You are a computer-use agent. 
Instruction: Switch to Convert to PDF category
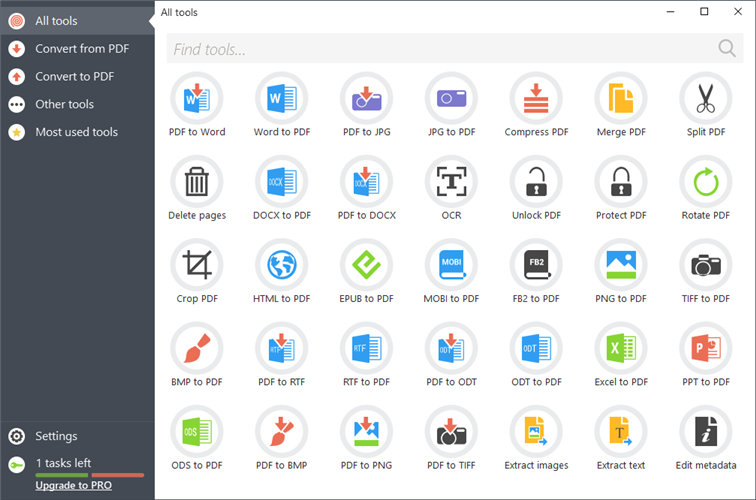(x=74, y=76)
